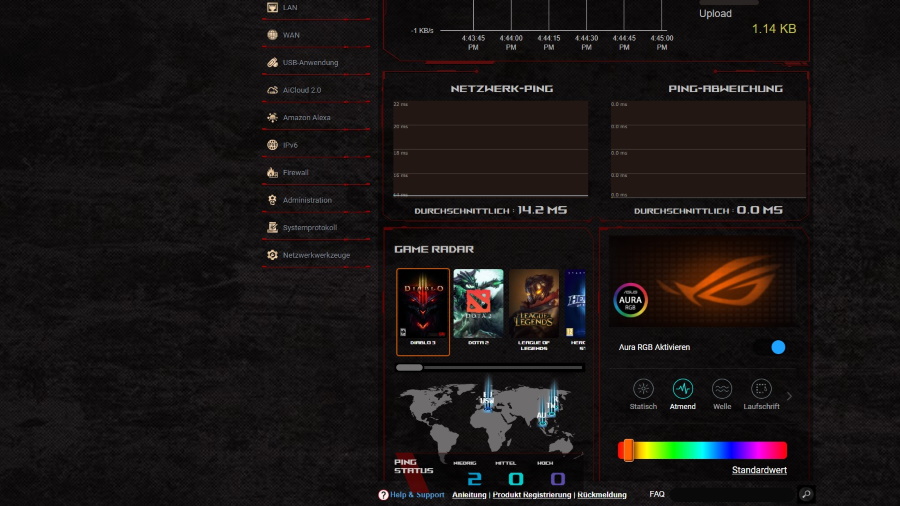This screenshot has height=506, width=900.
Task: Click the Upload value 1.14 KB
Action: click(x=774, y=29)
